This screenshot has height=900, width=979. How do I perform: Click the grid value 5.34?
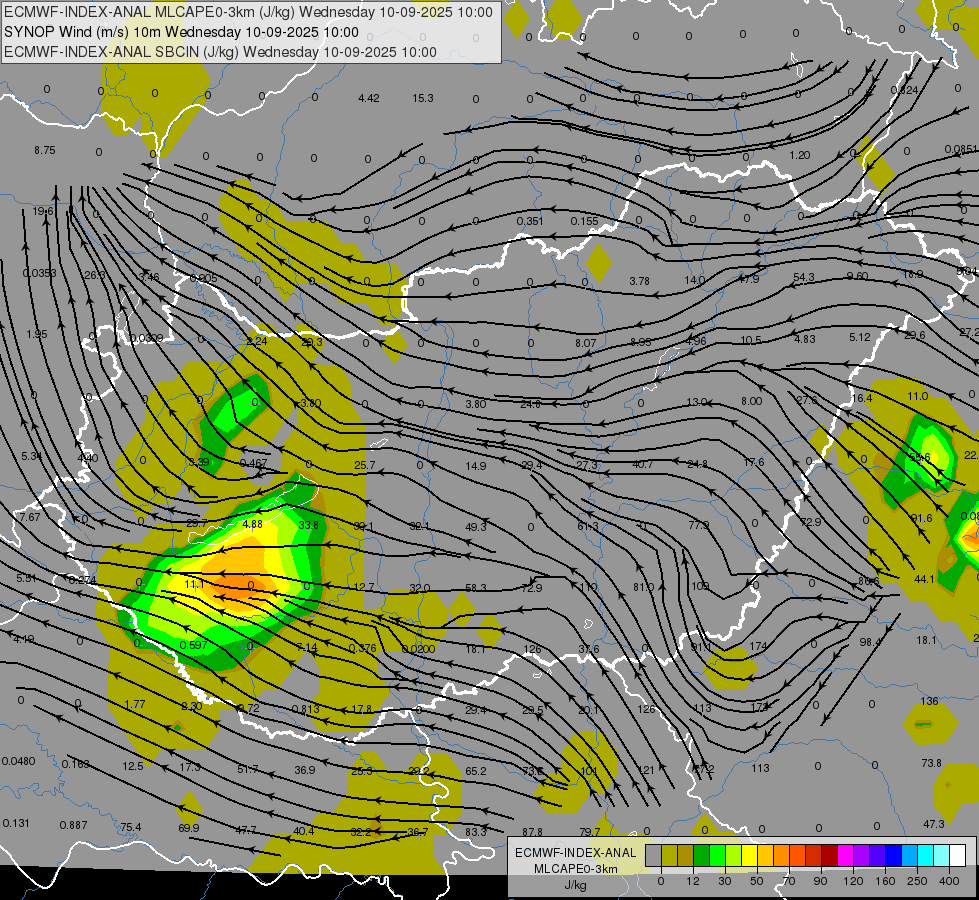click(x=32, y=456)
